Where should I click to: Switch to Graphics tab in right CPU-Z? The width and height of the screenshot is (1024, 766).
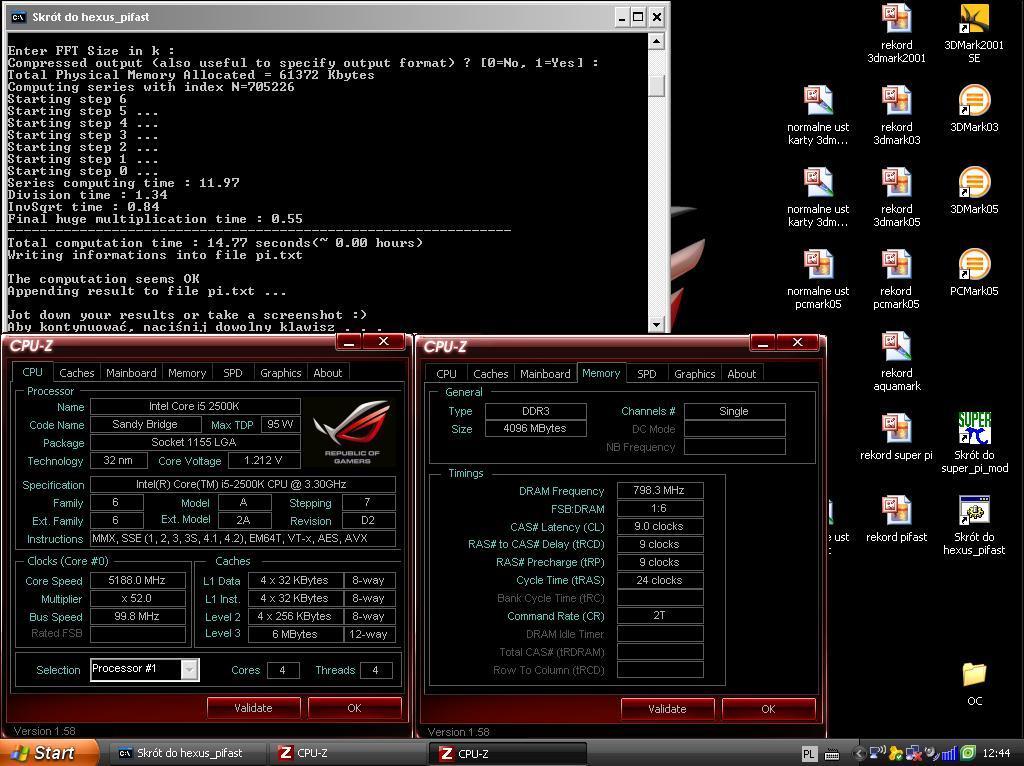(x=694, y=374)
